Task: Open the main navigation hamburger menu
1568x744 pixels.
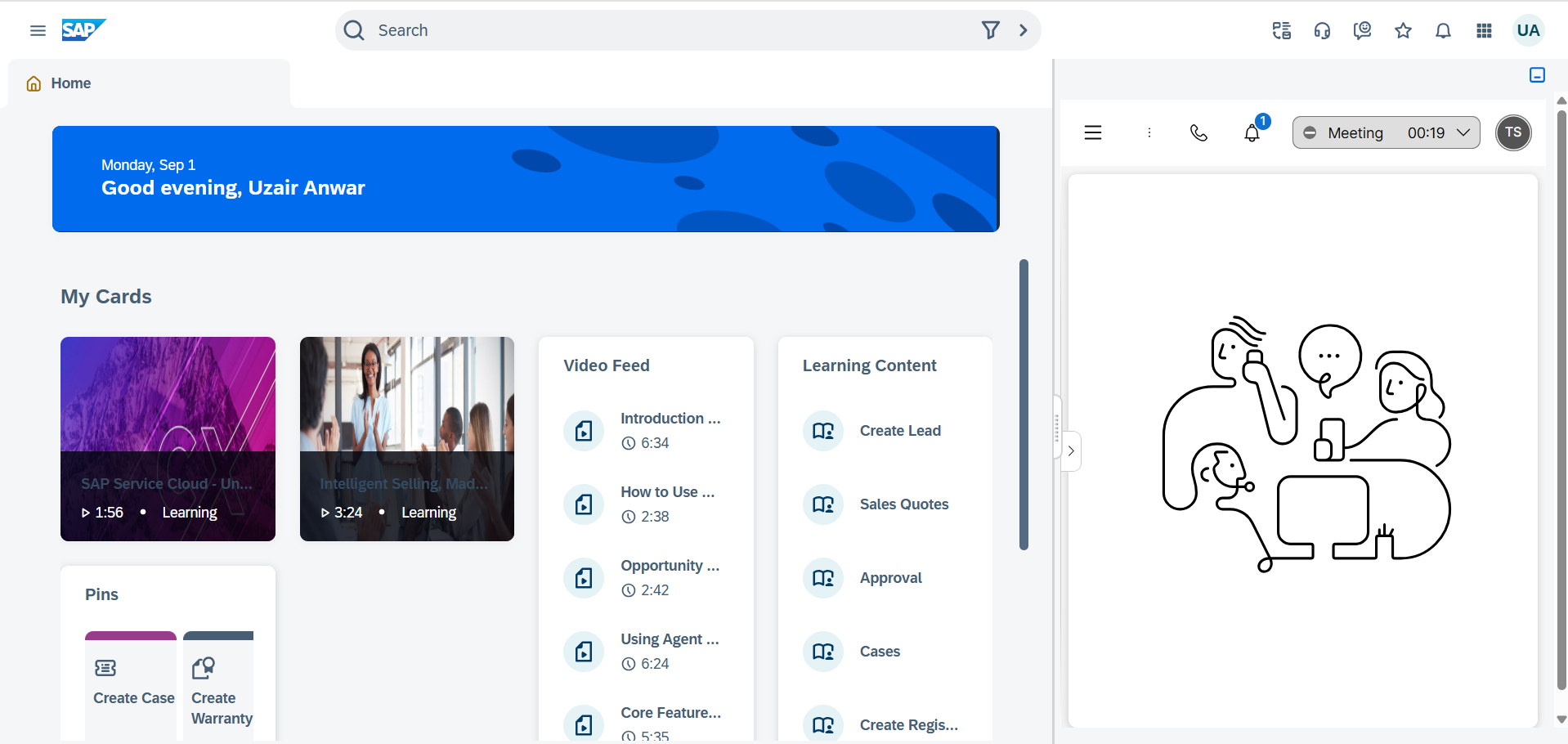Action: coord(38,31)
